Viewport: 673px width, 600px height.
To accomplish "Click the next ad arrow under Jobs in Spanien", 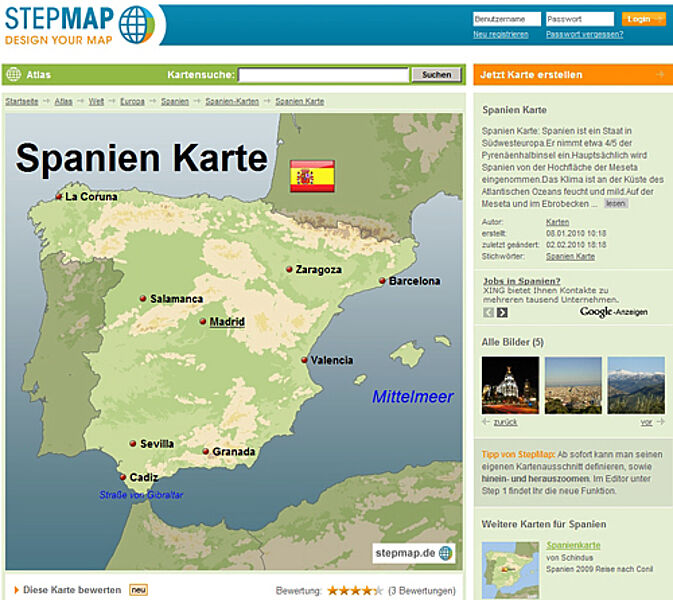I will pyautogui.click(x=502, y=313).
